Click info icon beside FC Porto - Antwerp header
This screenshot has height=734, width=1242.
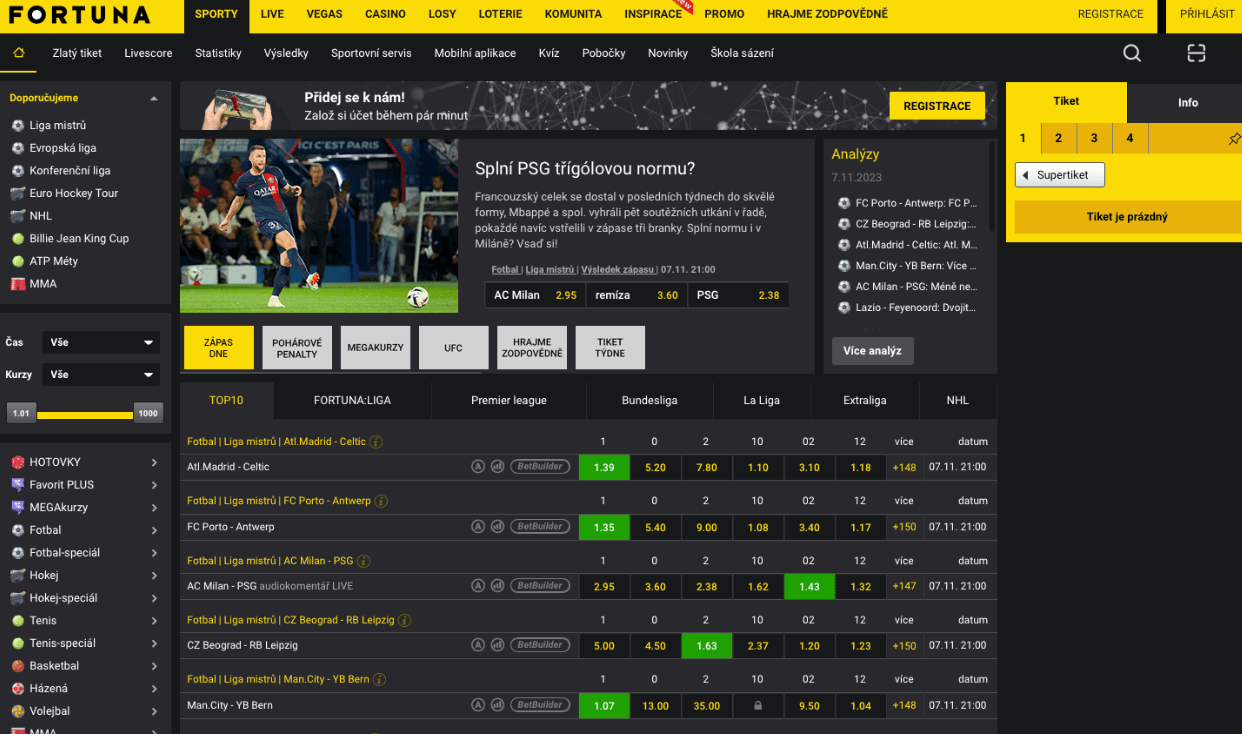(381, 501)
